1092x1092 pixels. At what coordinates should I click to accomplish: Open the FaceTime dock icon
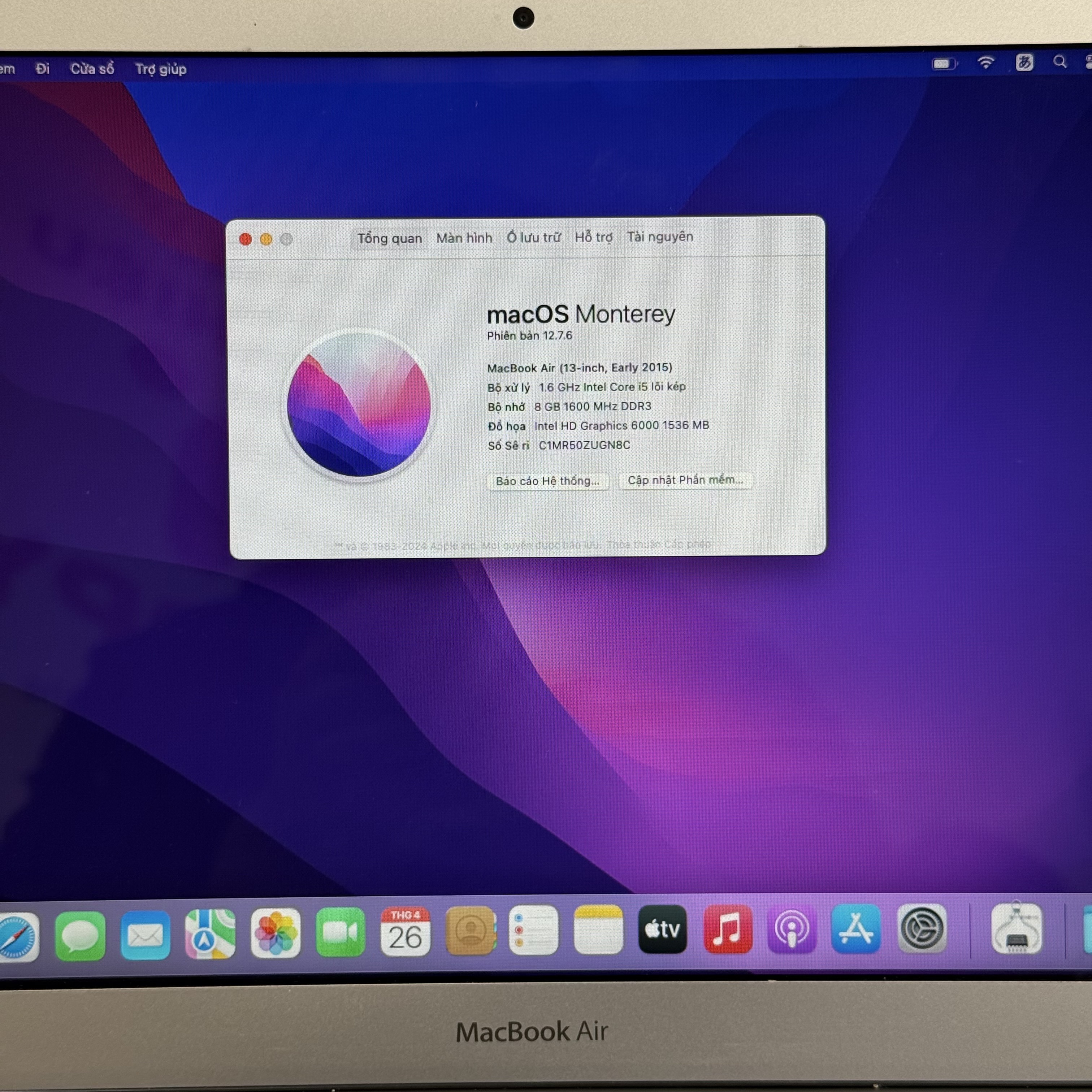point(340,932)
